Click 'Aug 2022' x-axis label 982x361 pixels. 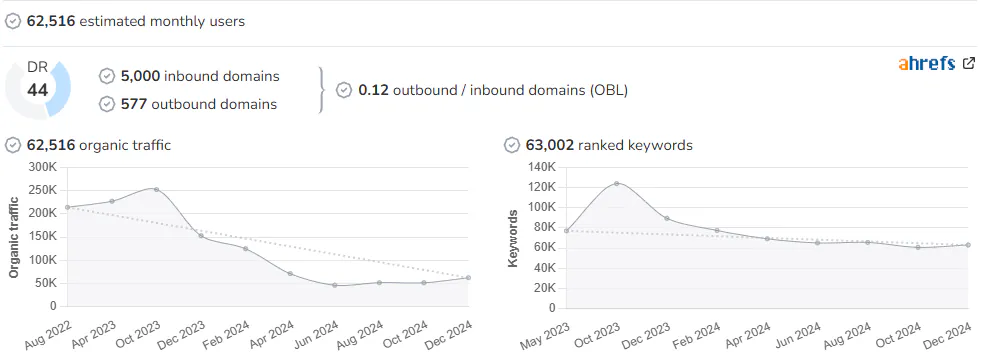click(49, 334)
